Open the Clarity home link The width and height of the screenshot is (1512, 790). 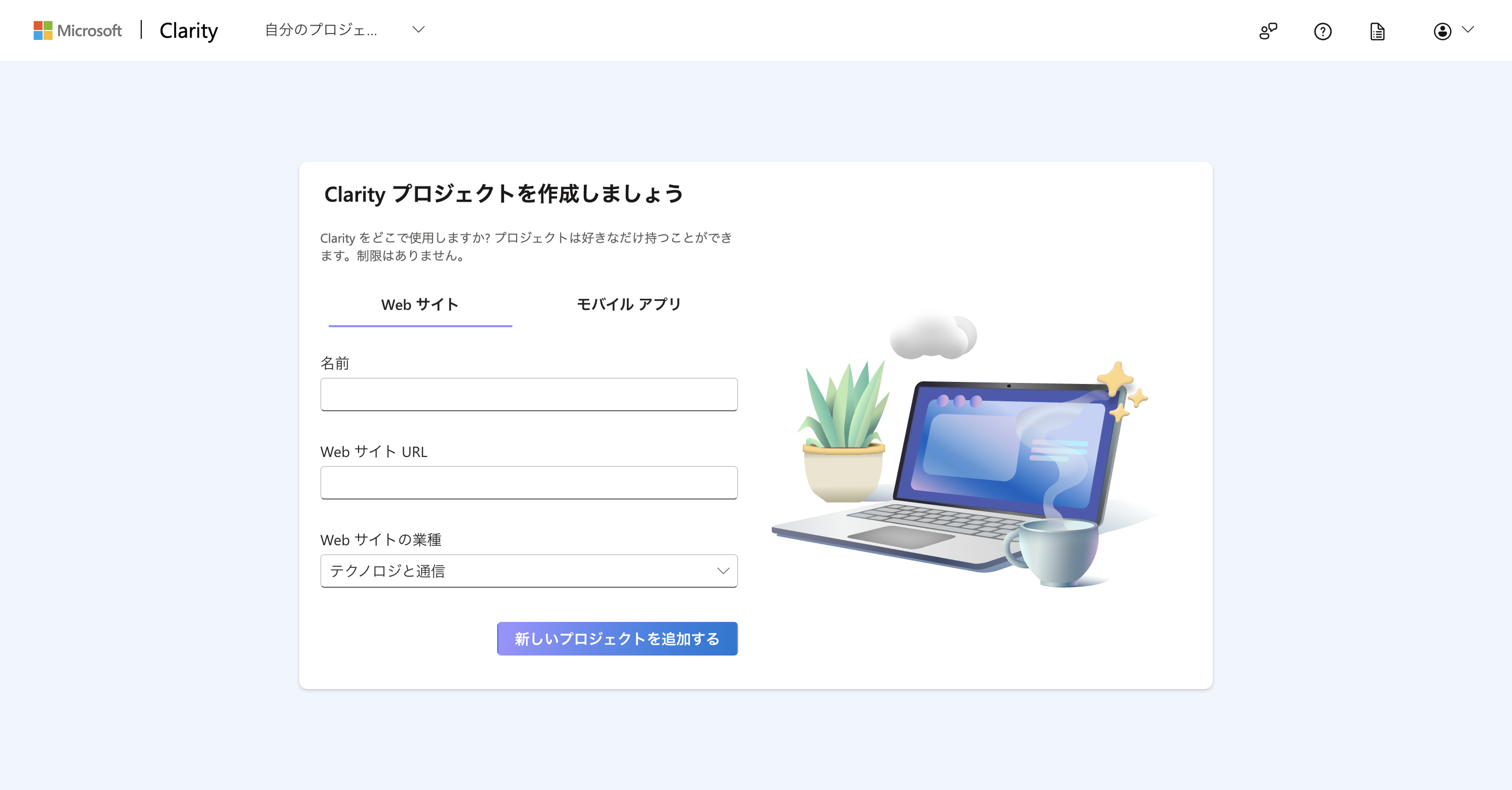point(188,30)
